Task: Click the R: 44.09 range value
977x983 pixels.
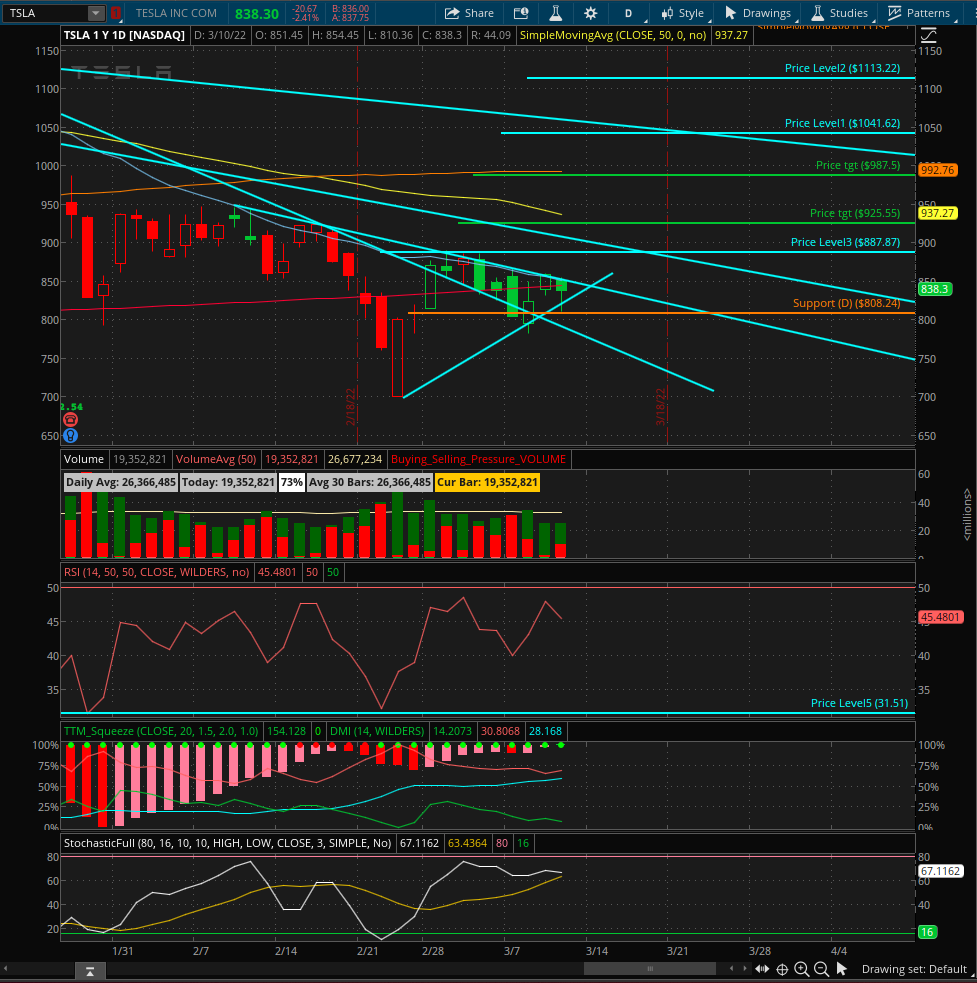Action: 491,35
